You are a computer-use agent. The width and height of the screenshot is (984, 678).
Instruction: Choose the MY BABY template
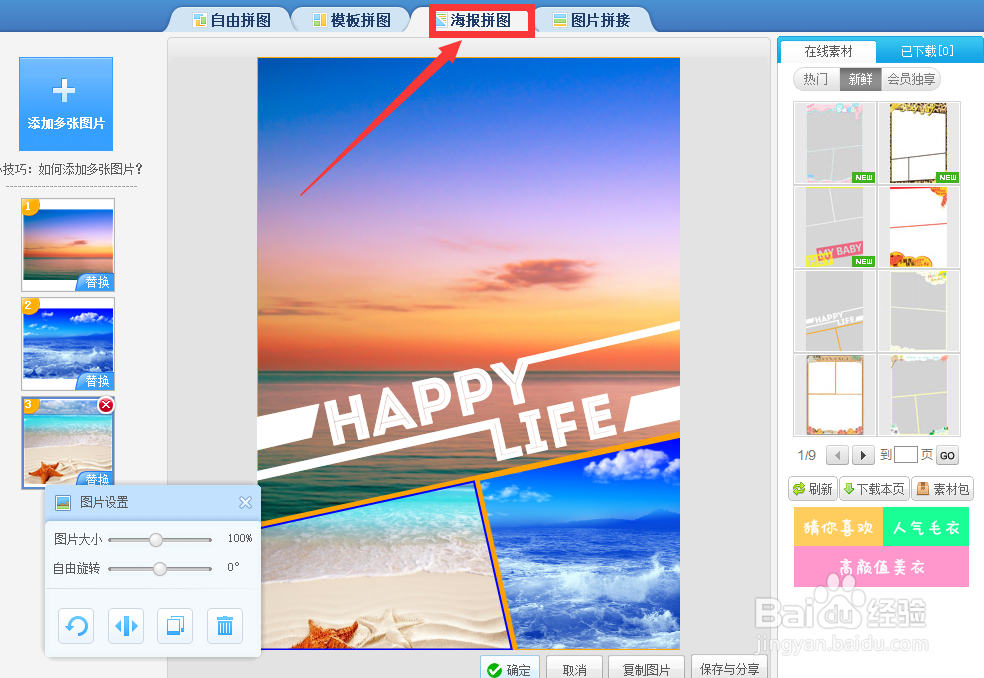tap(835, 227)
